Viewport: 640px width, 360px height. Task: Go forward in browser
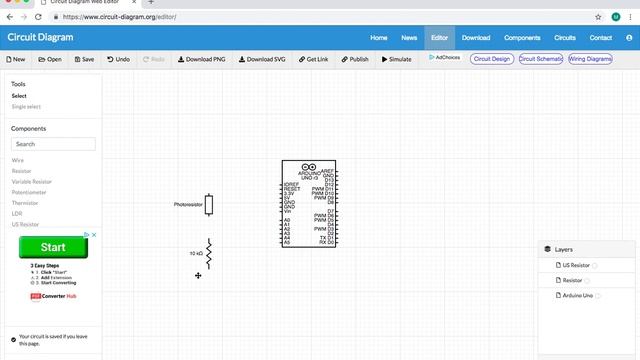click(24, 17)
